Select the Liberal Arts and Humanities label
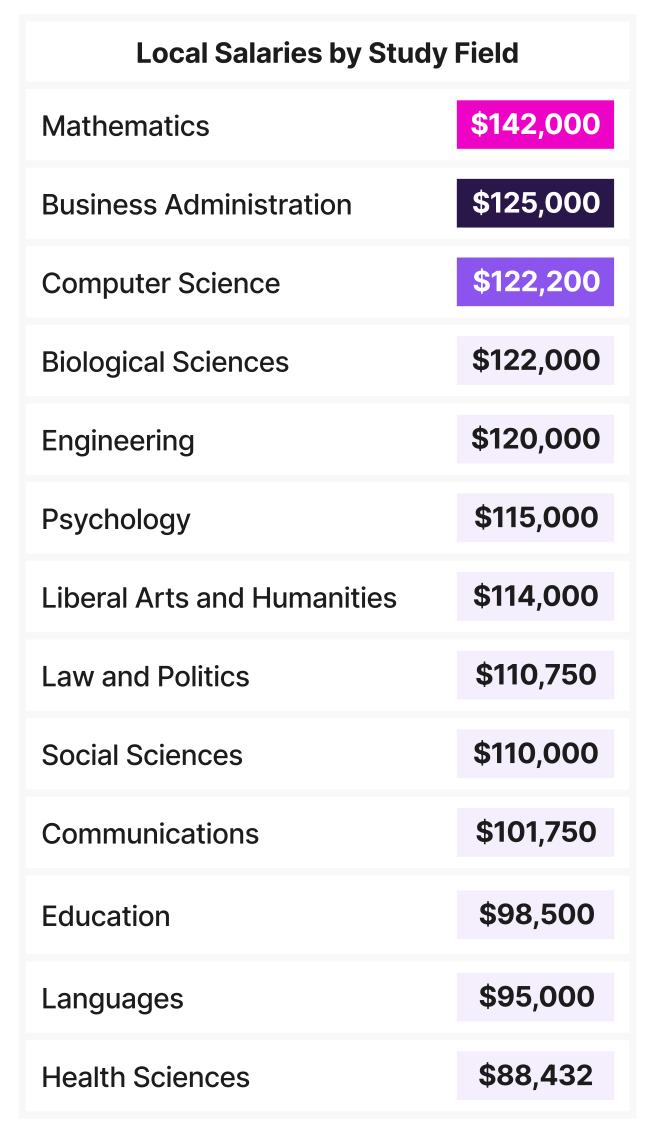The width and height of the screenshot is (650, 1134). [x=219, y=598]
